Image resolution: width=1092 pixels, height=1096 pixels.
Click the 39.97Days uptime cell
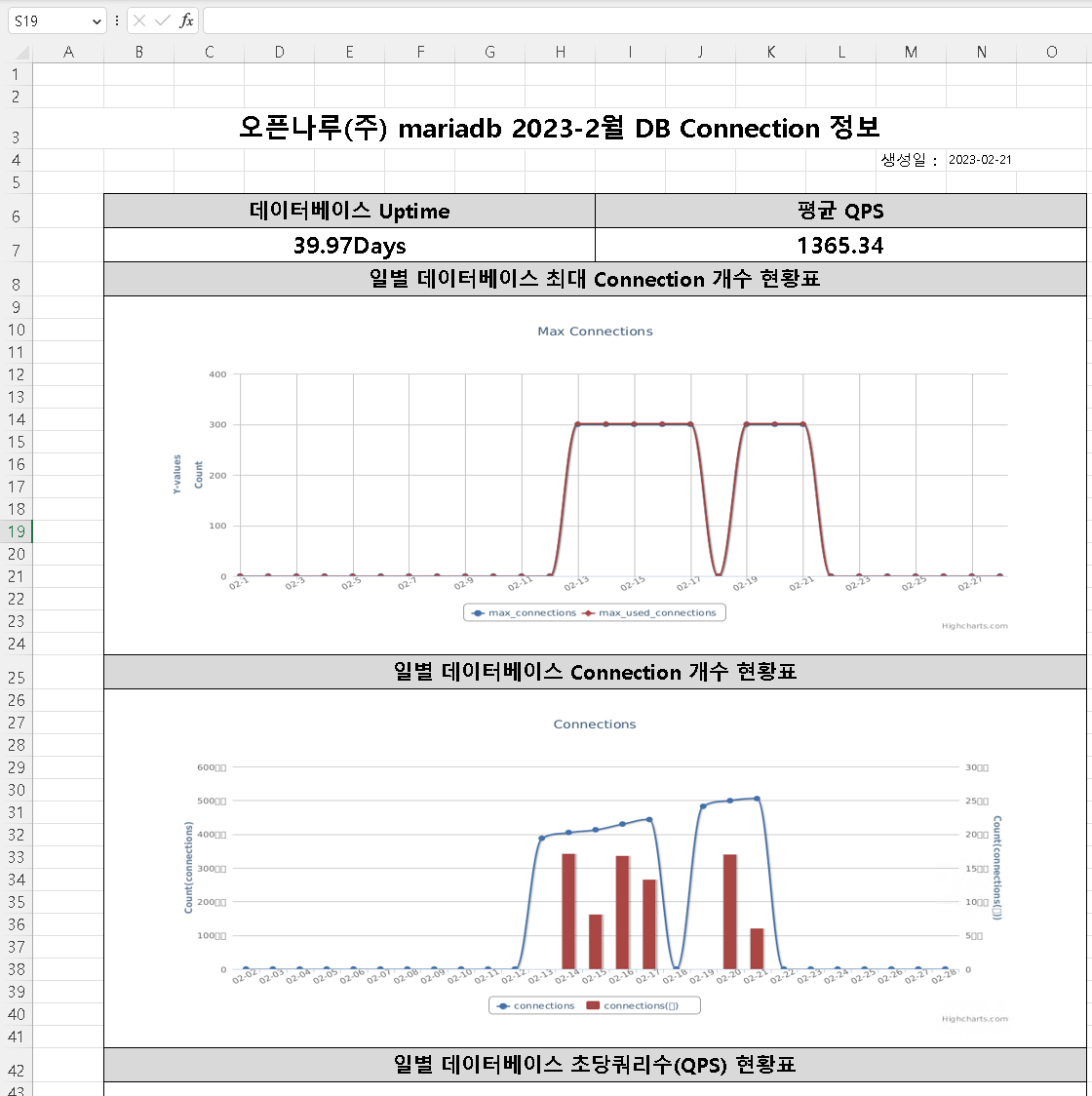349,246
